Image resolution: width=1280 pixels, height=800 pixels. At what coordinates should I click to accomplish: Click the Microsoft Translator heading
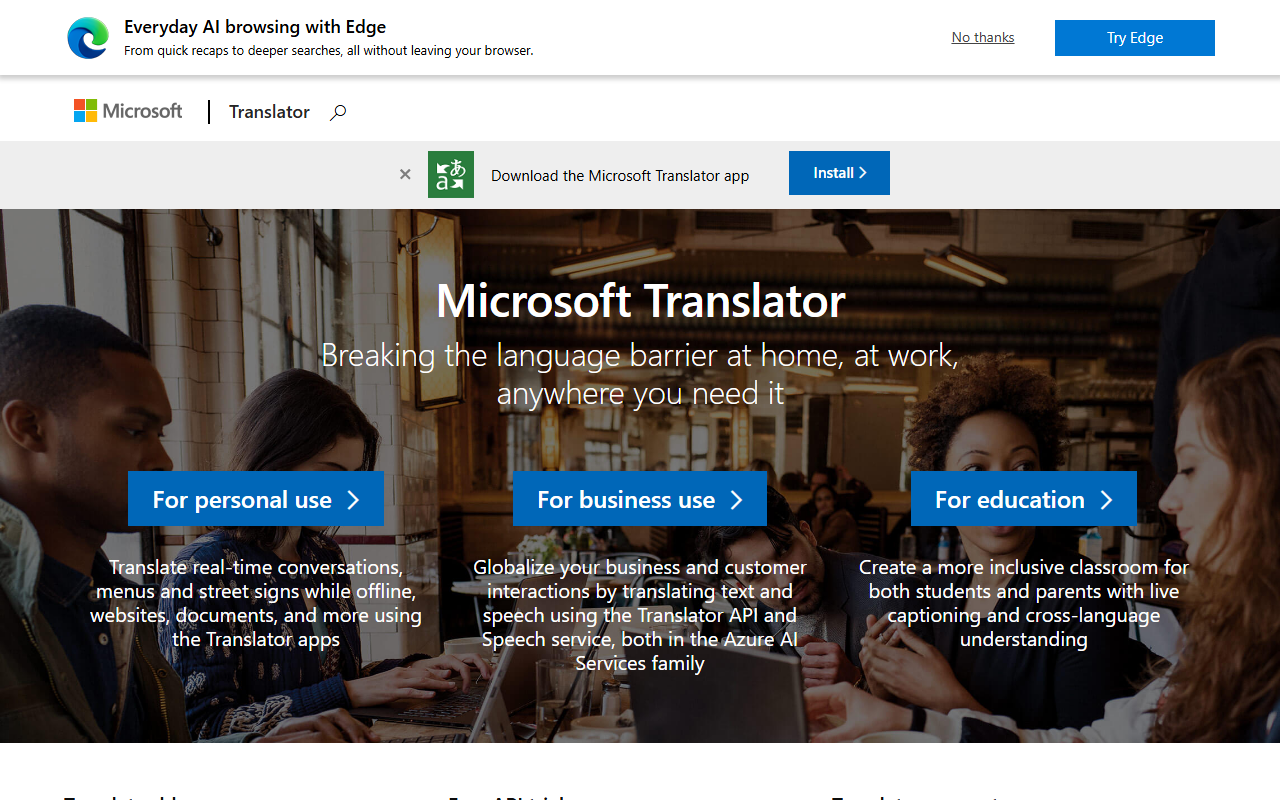click(x=640, y=300)
